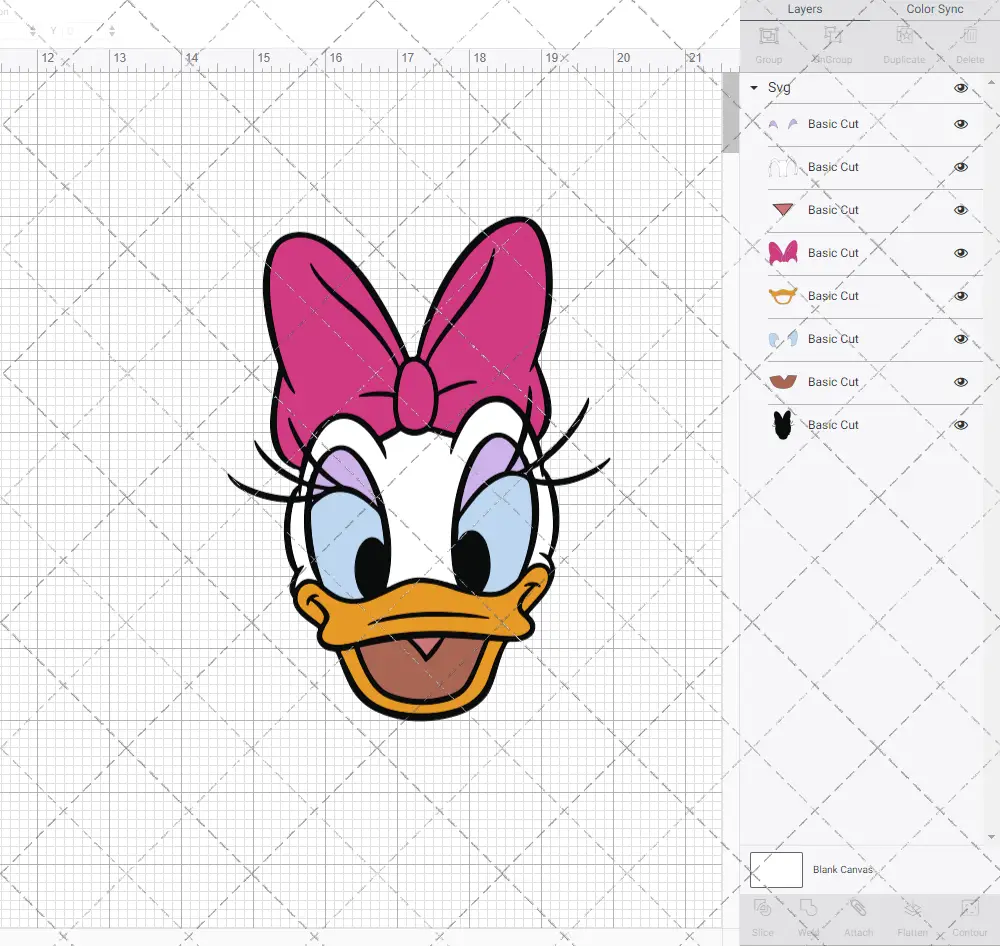Click the UnGroup icon
The width and height of the screenshot is (1000, 946).
pos(832,36)
